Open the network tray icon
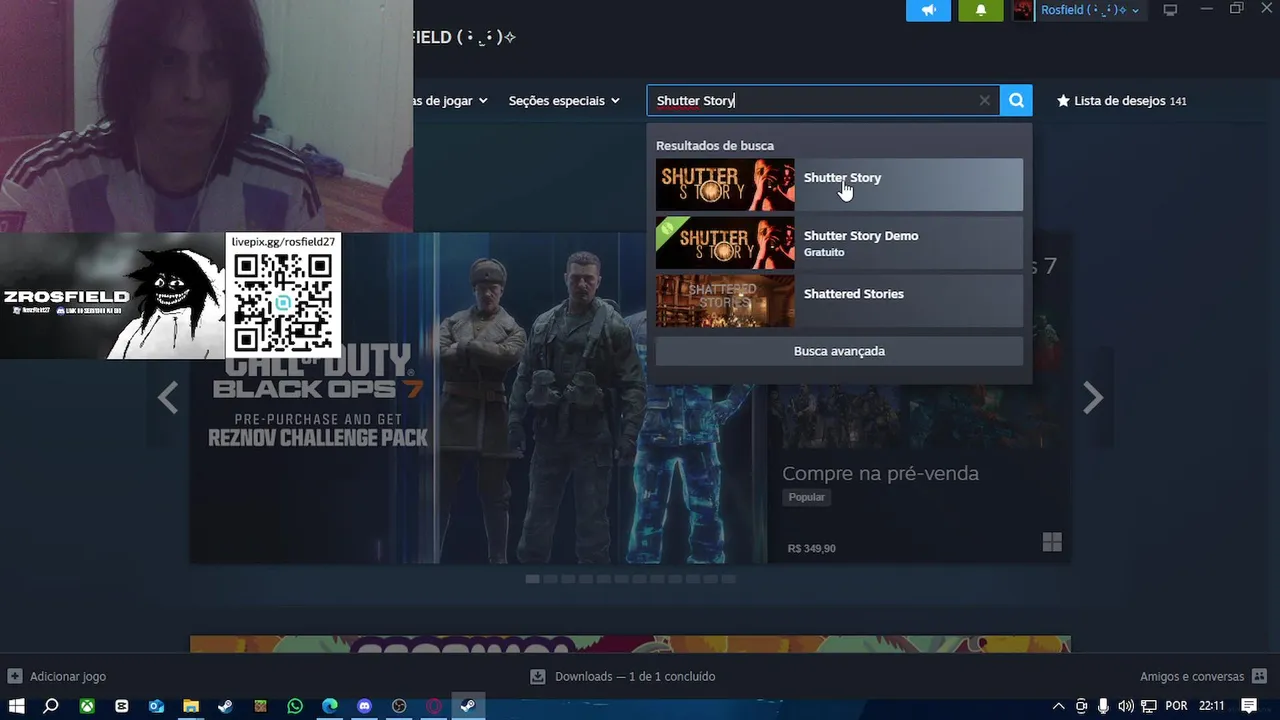Viewport: 1280px width, 720px height. pos(1149,706)
